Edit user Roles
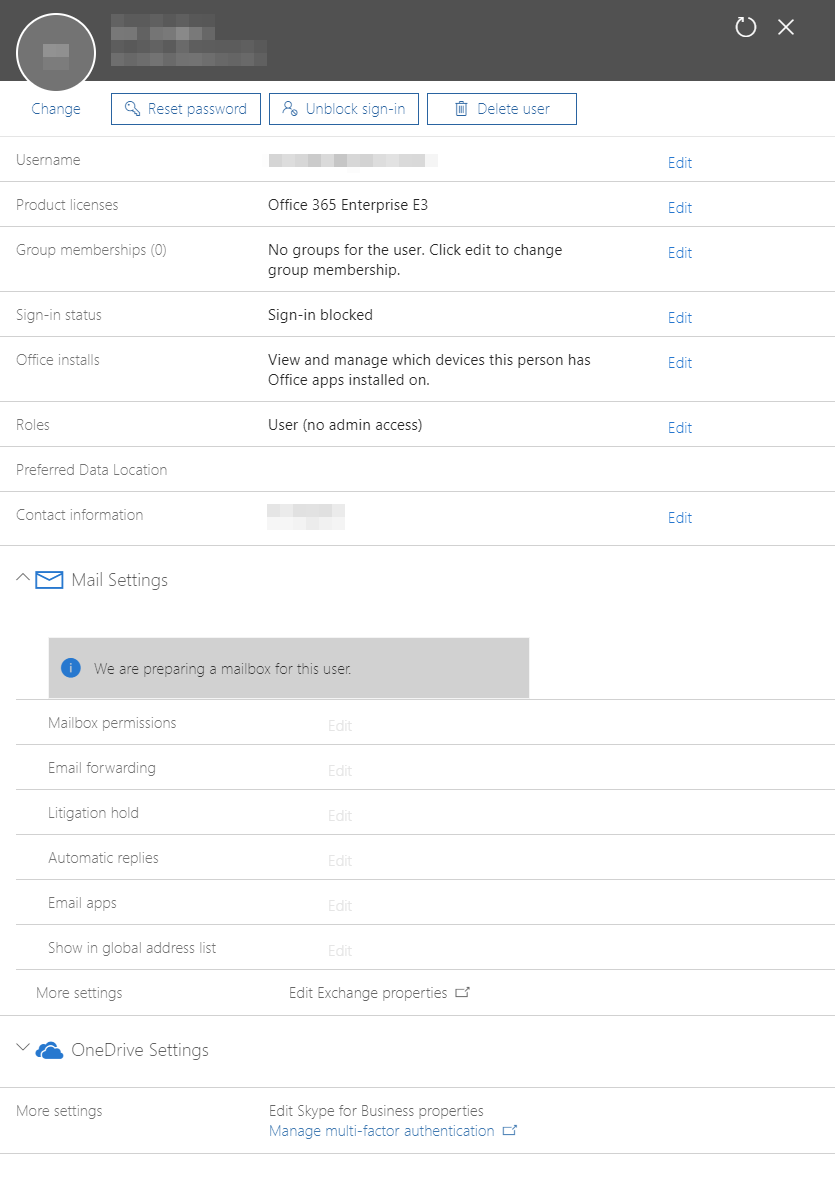The width and height of the screenshot is (835, 1179). tap(680, 428)
